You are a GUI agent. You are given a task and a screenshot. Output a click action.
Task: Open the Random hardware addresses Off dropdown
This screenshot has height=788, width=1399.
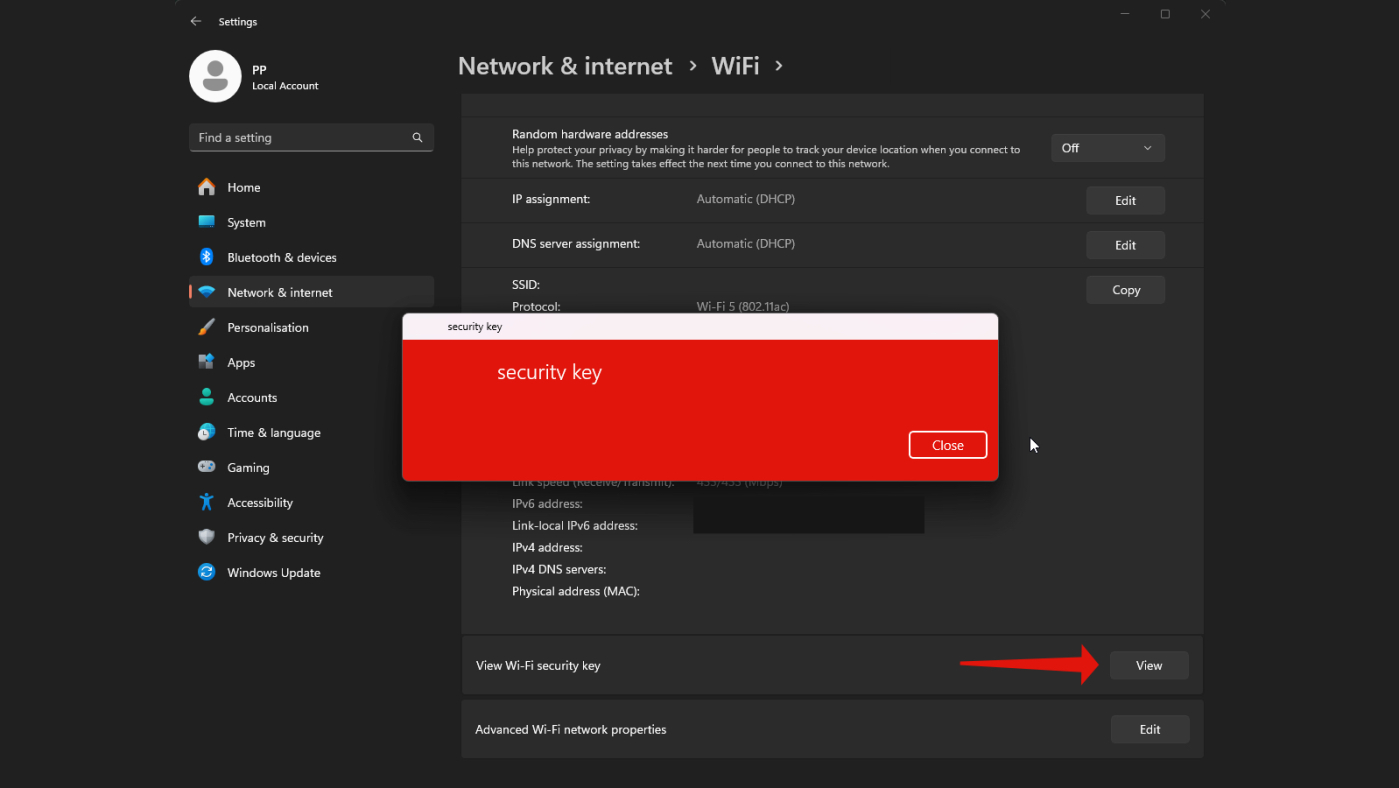pyautogui.click(x=1107, y=147)
